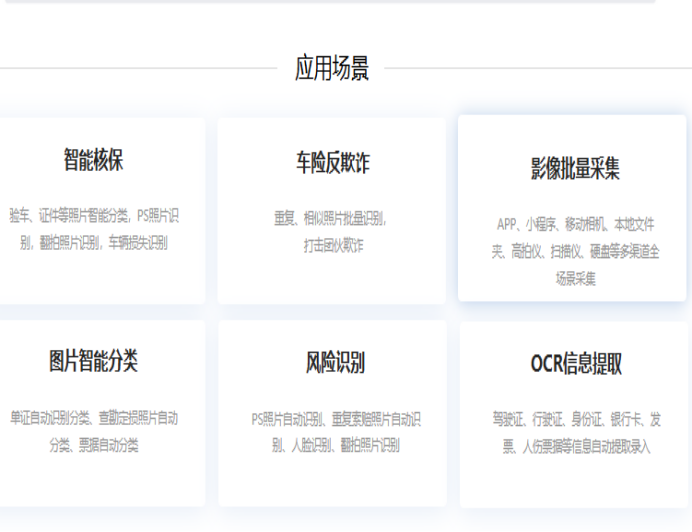Click the 车辆损失识别 description line
The image size is (692, 532).
coord(94,243)
